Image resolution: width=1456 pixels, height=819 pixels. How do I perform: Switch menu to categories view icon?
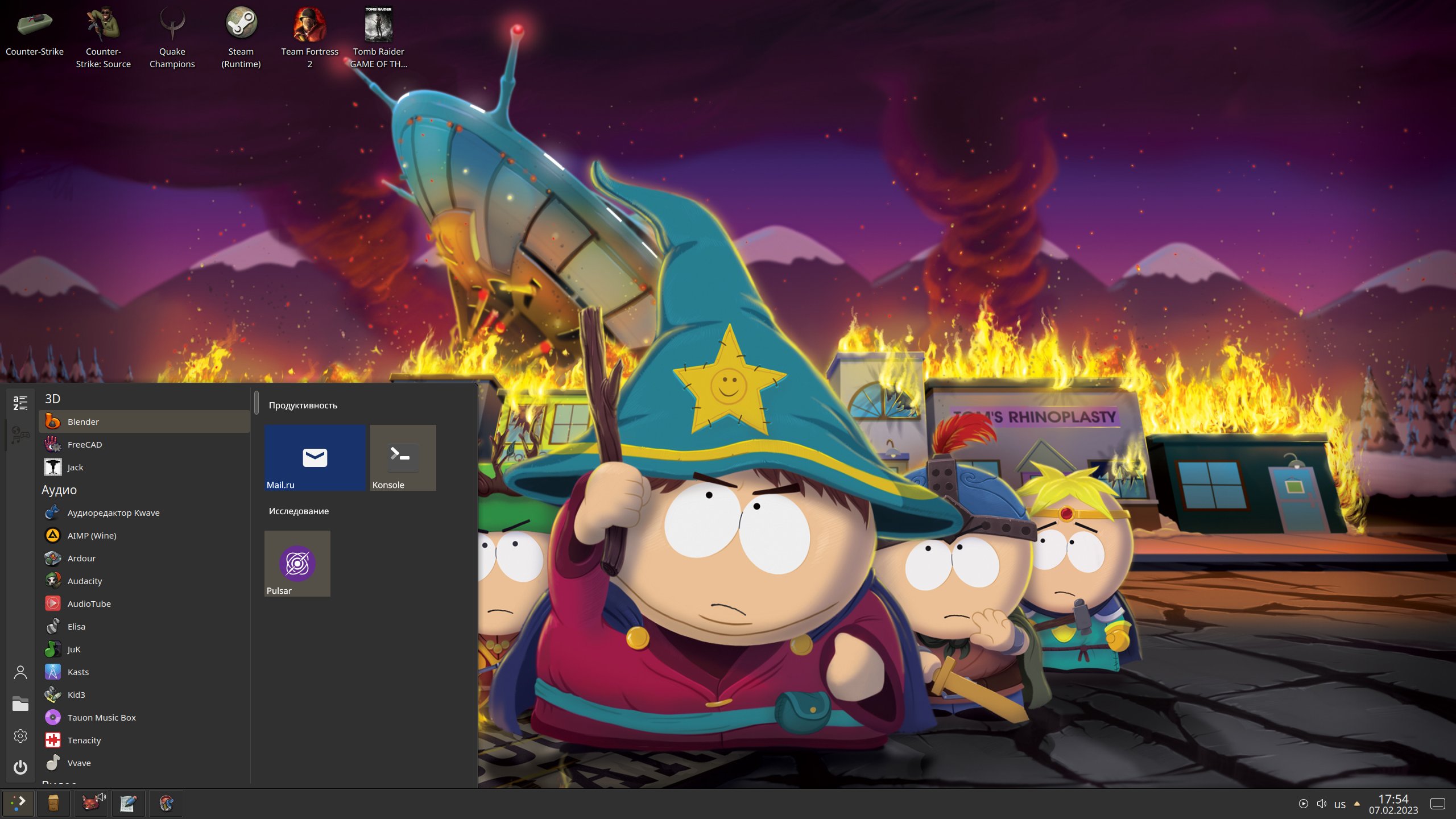[20, 435]
